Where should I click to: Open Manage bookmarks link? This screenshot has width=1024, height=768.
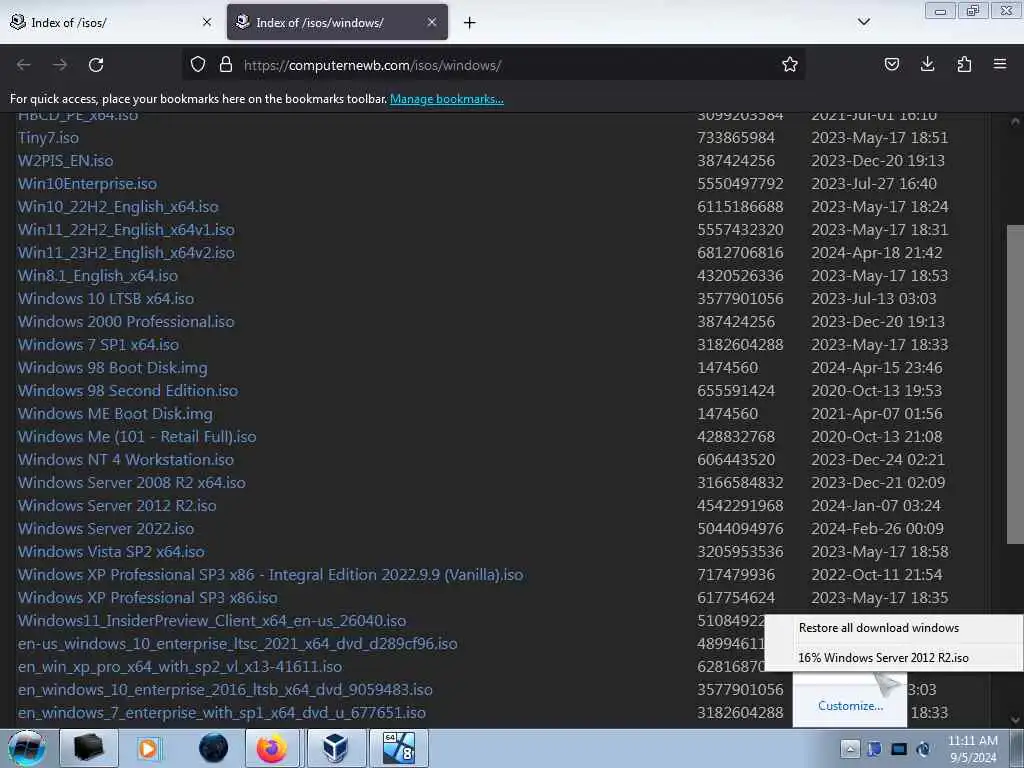pos(447,99)
